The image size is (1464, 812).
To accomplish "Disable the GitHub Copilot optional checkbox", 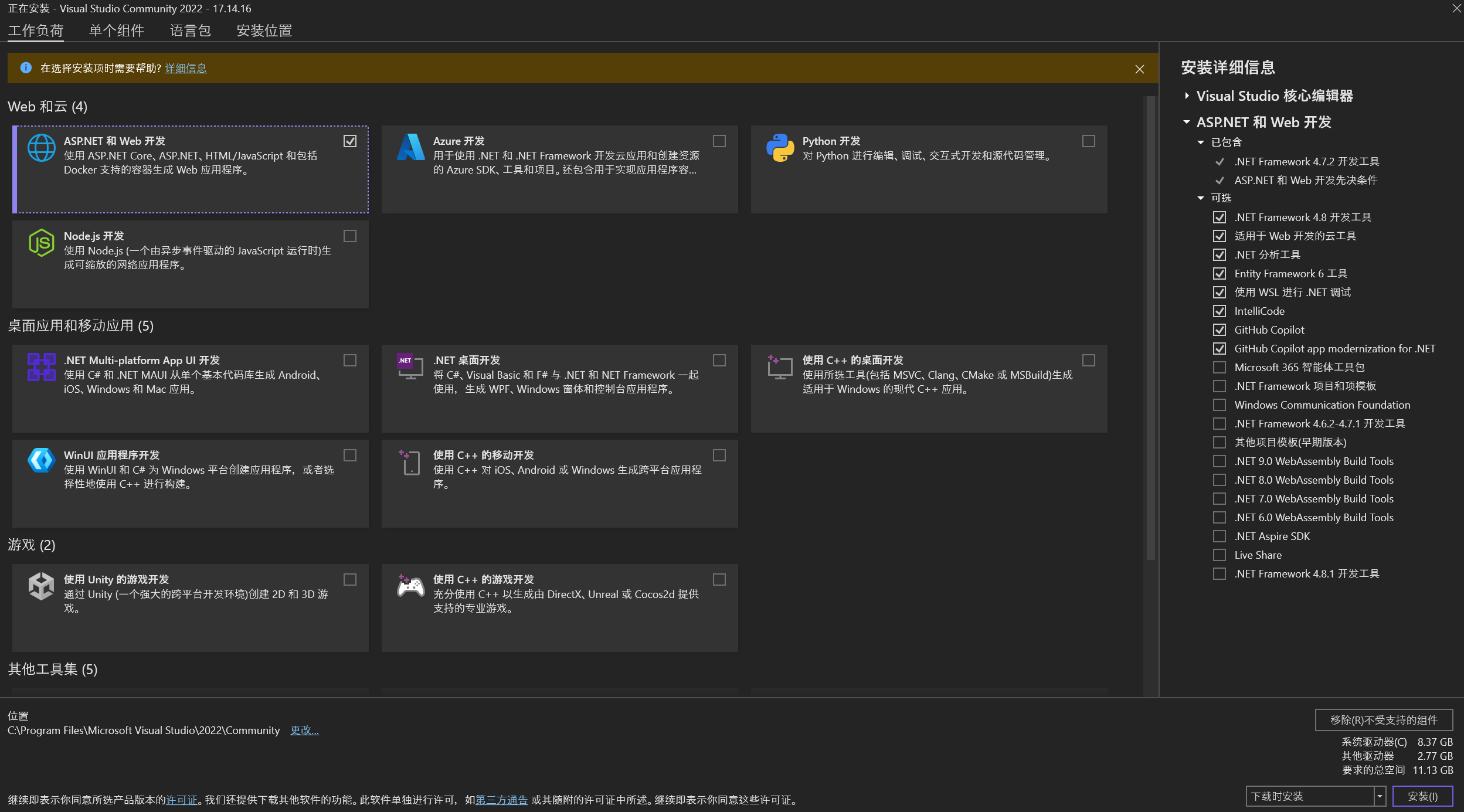I will click(1220, 330).
